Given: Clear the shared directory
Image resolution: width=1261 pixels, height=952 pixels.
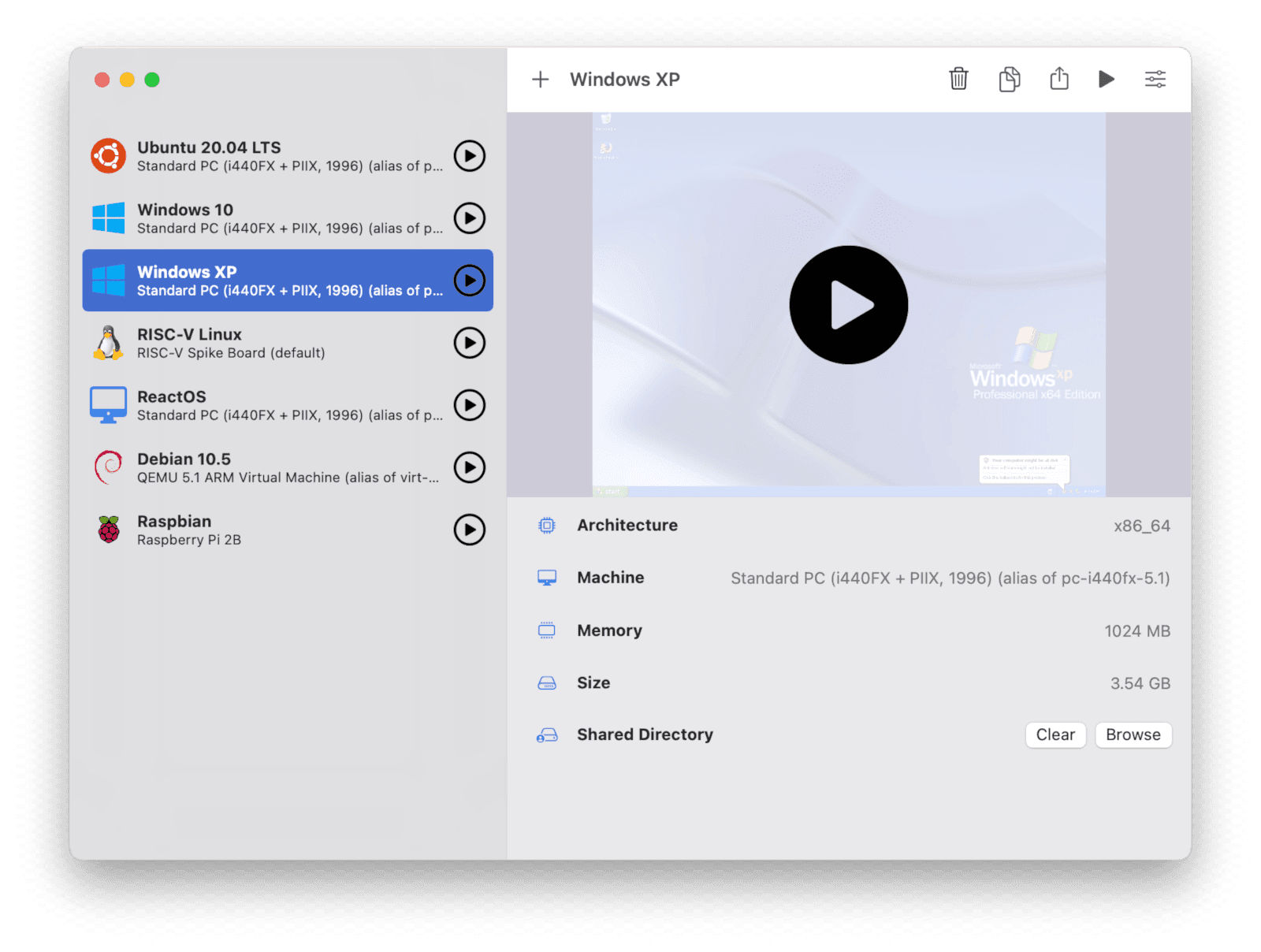Looking at the screenshot, I should pos(1055,734).
